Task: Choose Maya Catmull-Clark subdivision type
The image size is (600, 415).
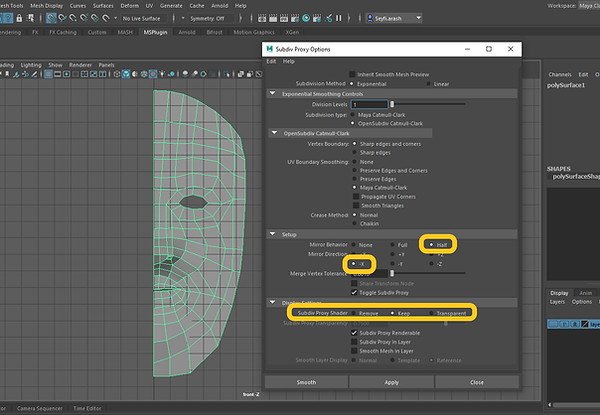Action: click(x=353, y=115)
